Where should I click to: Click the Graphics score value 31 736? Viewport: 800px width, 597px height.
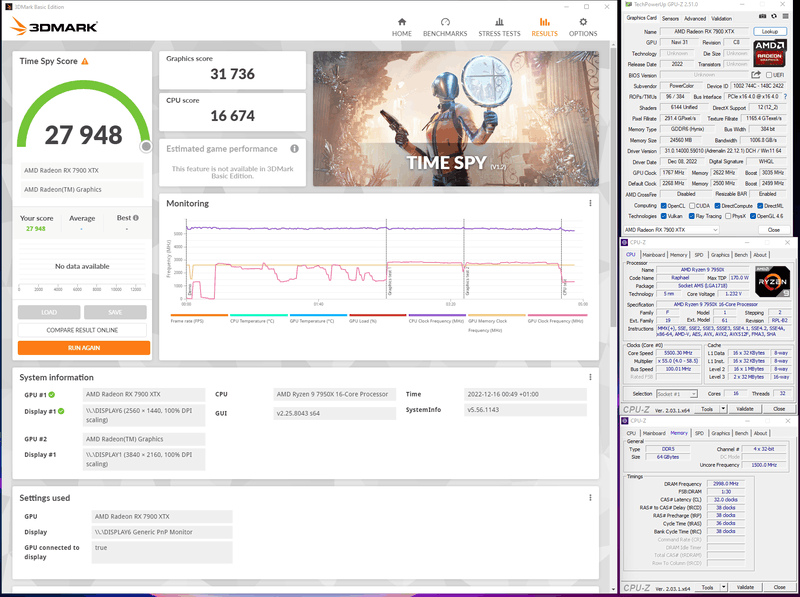pyautogui.click(x=232, y=74)
